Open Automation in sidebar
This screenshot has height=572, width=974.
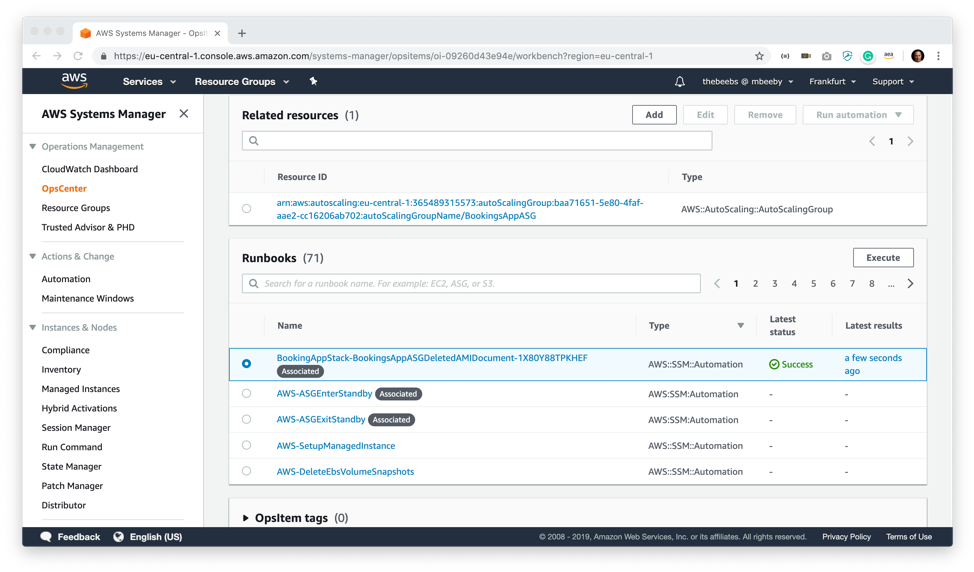click(66, 279)
